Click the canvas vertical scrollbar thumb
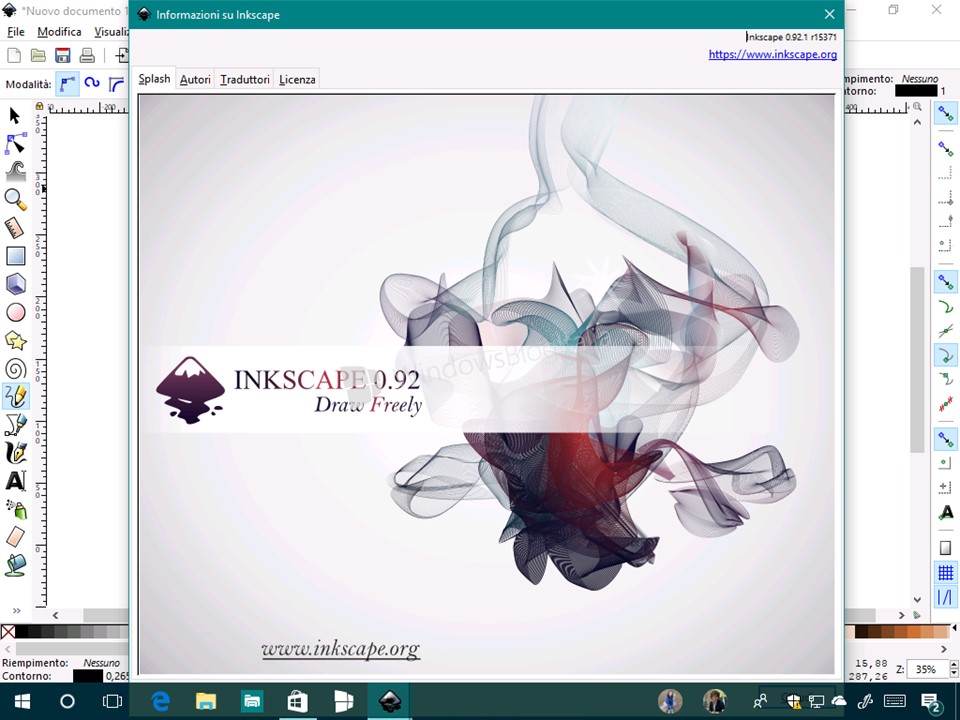 (917, 360)
